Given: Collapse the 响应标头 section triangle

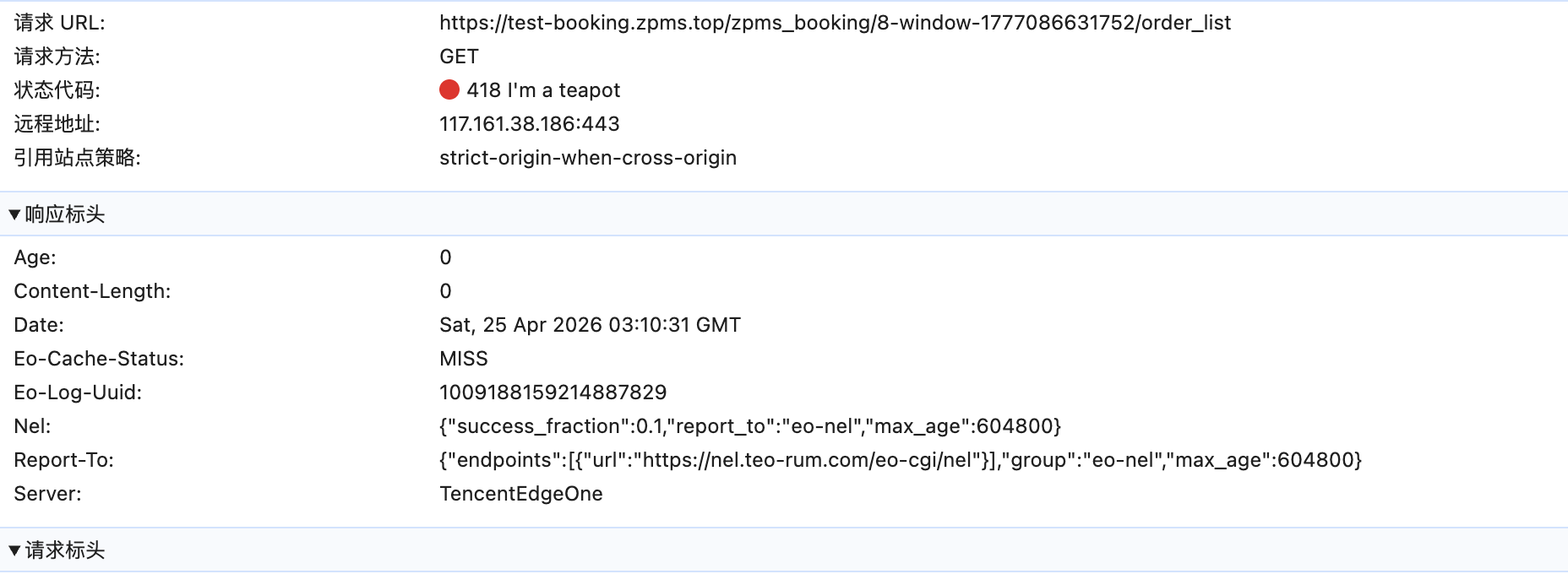Looking at the screenshot, I should click(14, 214).
